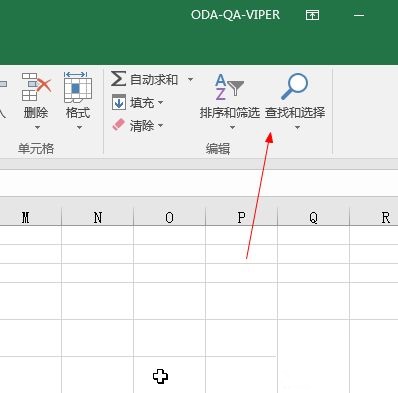Select column N header
398x393 pixels.
coord(98,218)
